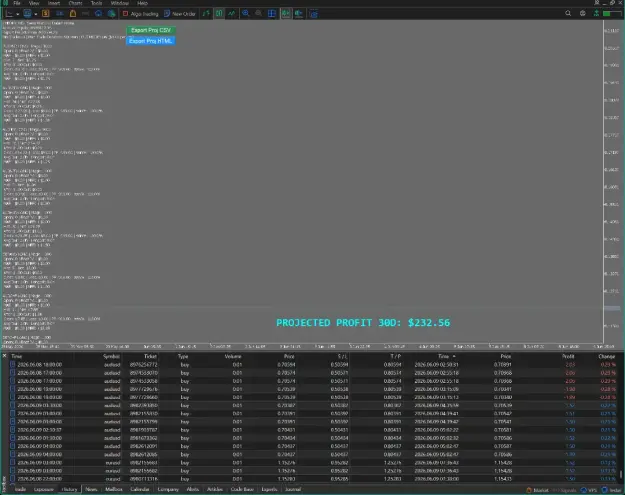The image size is (625, 495).
Task: Open the Alerts tab
Action: [x=193, y=489]
